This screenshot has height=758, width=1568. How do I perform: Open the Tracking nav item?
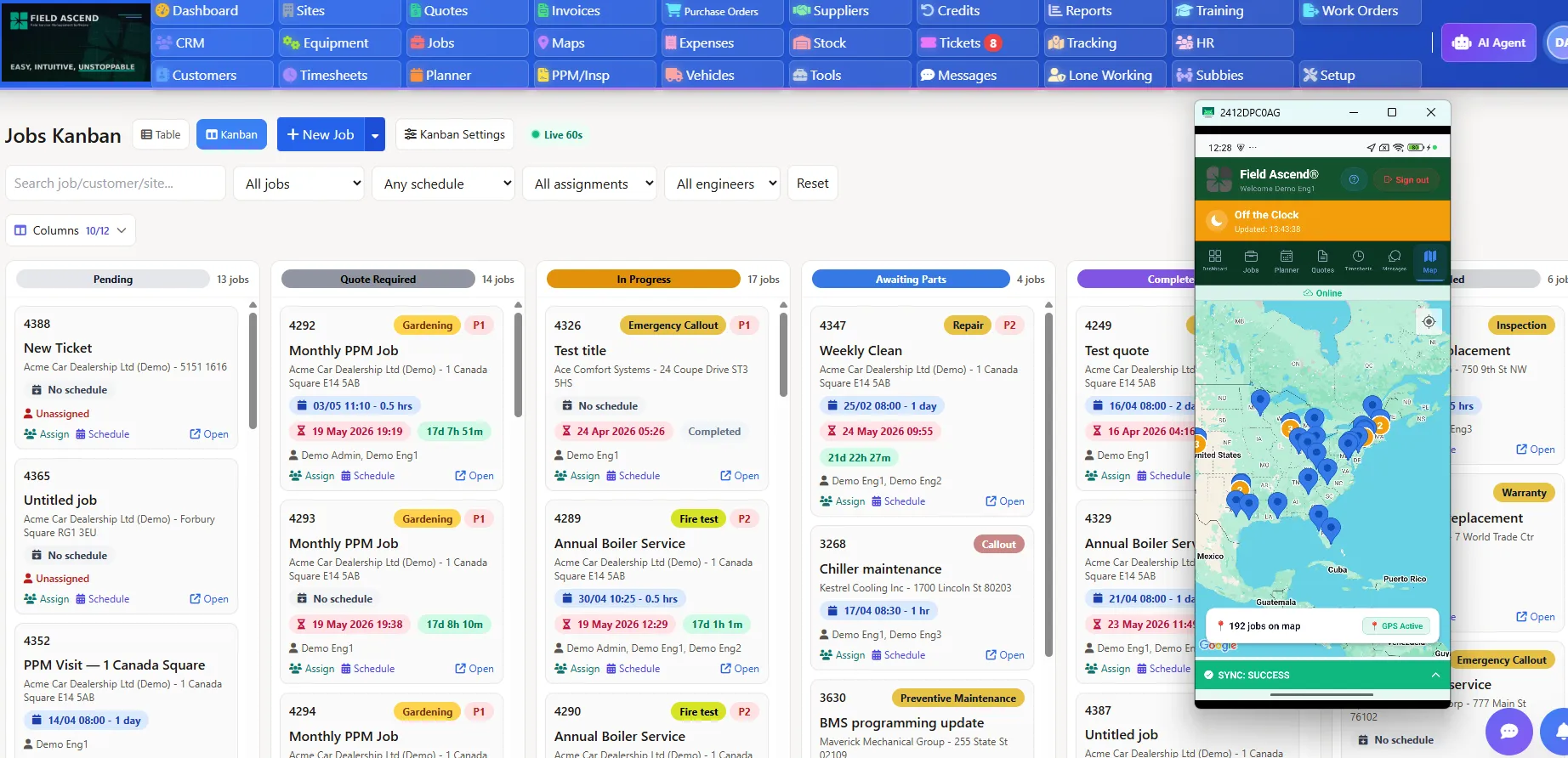(x=1105, y=42)
